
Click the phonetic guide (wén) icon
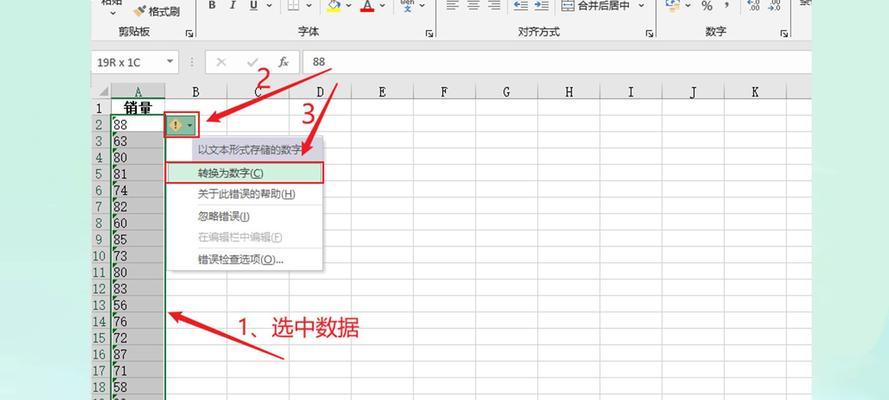pos(407,6)
